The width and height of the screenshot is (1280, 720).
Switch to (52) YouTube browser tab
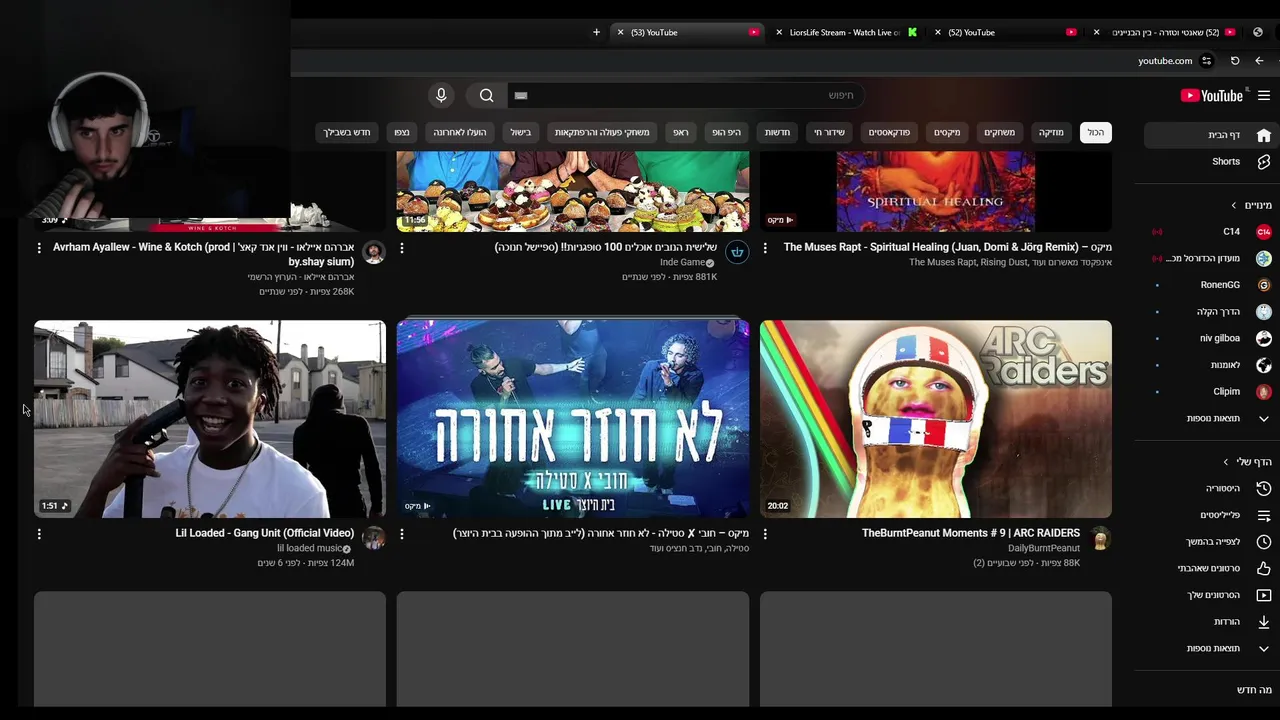pos(1005,32)
